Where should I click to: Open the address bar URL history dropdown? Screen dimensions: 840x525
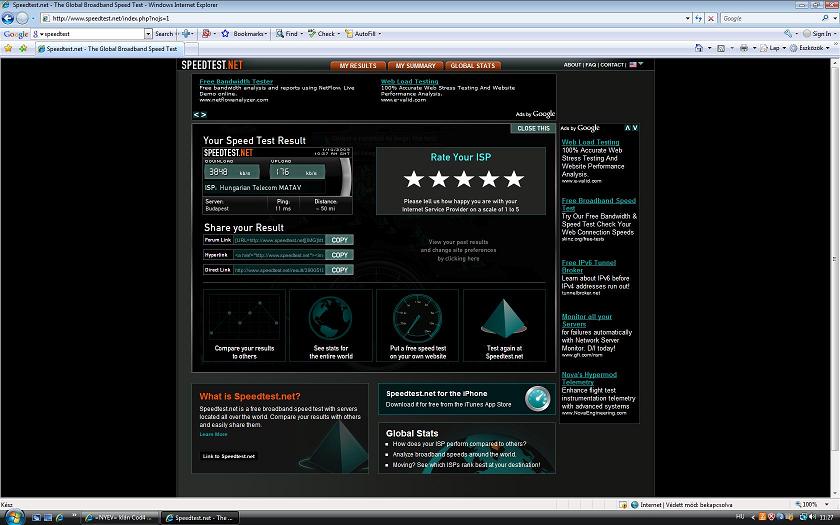pos(688,18)
